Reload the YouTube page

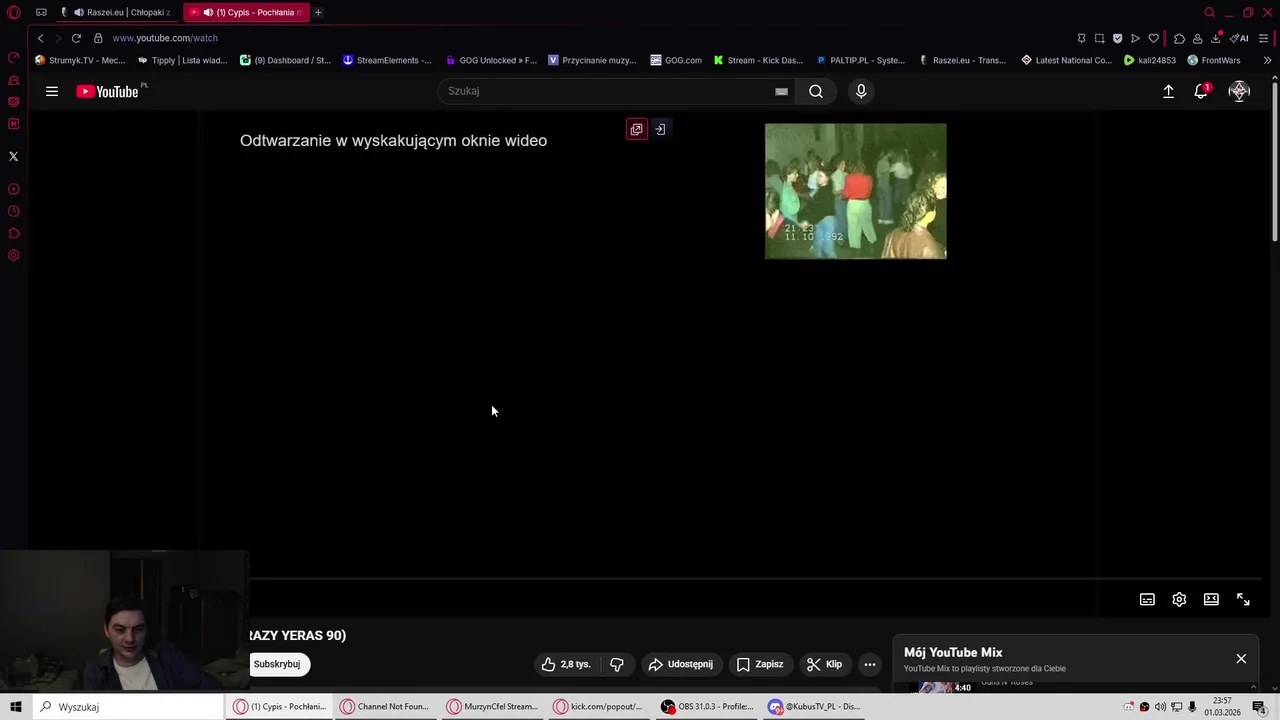pos(76,38)
